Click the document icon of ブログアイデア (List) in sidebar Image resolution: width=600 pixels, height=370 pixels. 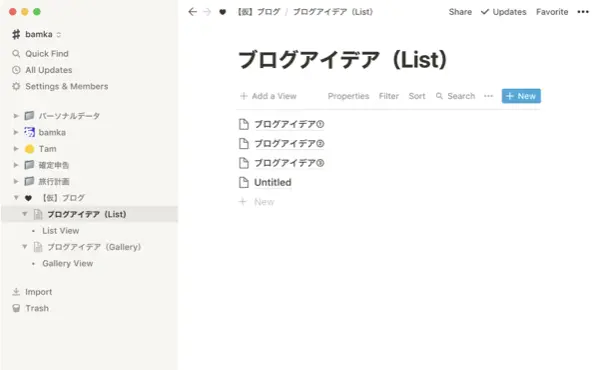[x=38, y=214]
